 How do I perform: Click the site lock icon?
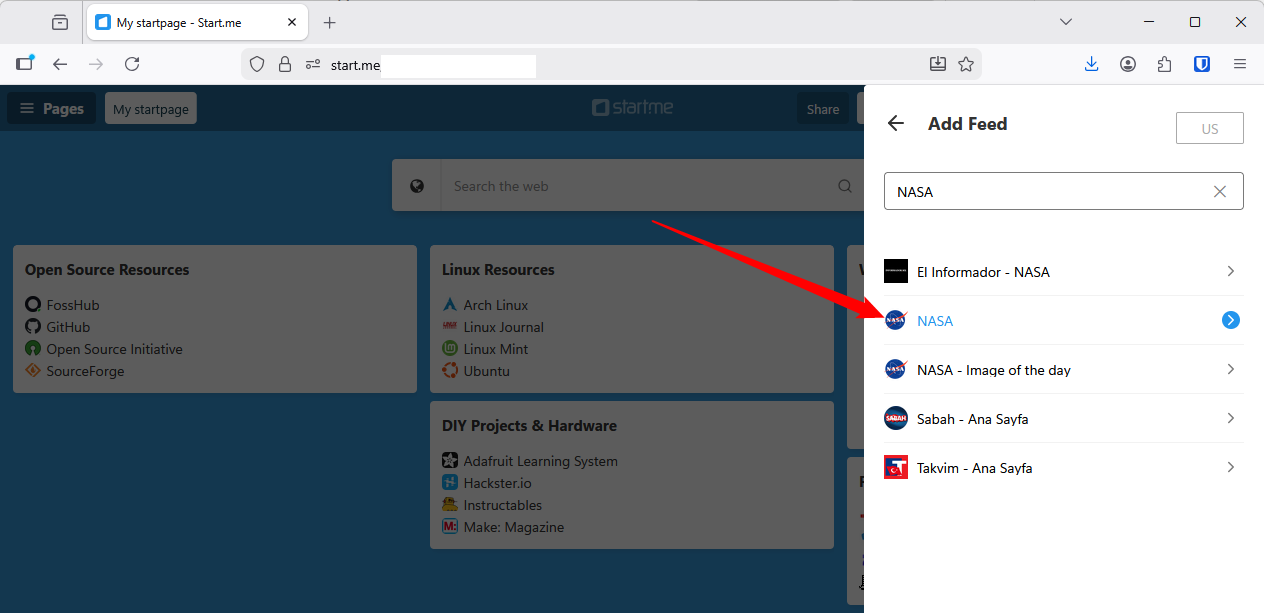tap(285, 64)
